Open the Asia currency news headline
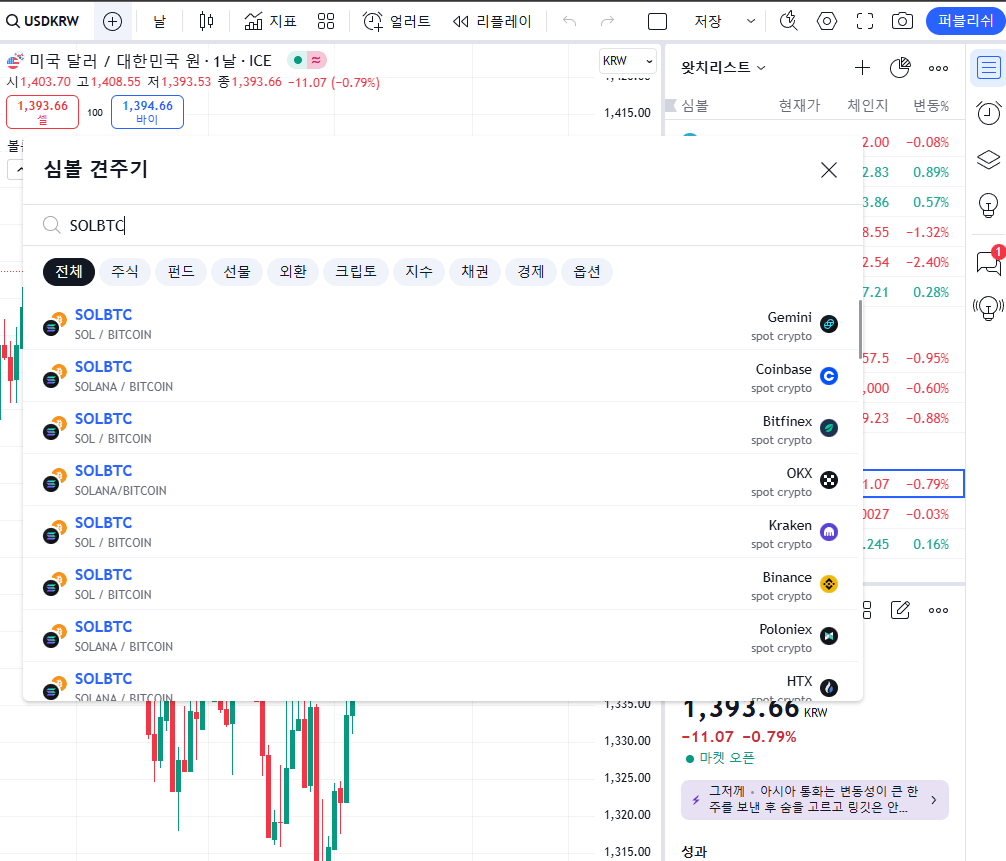Viewport: 1006px width, 861px height. [815, 799]
